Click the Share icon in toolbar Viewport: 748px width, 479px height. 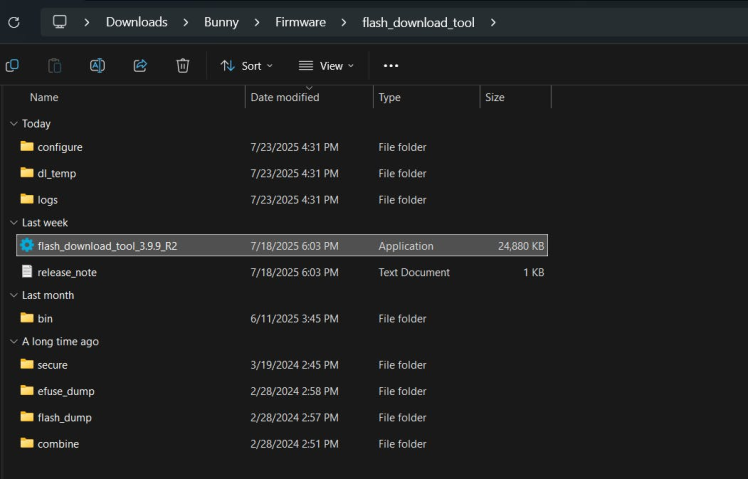[140, 66]
